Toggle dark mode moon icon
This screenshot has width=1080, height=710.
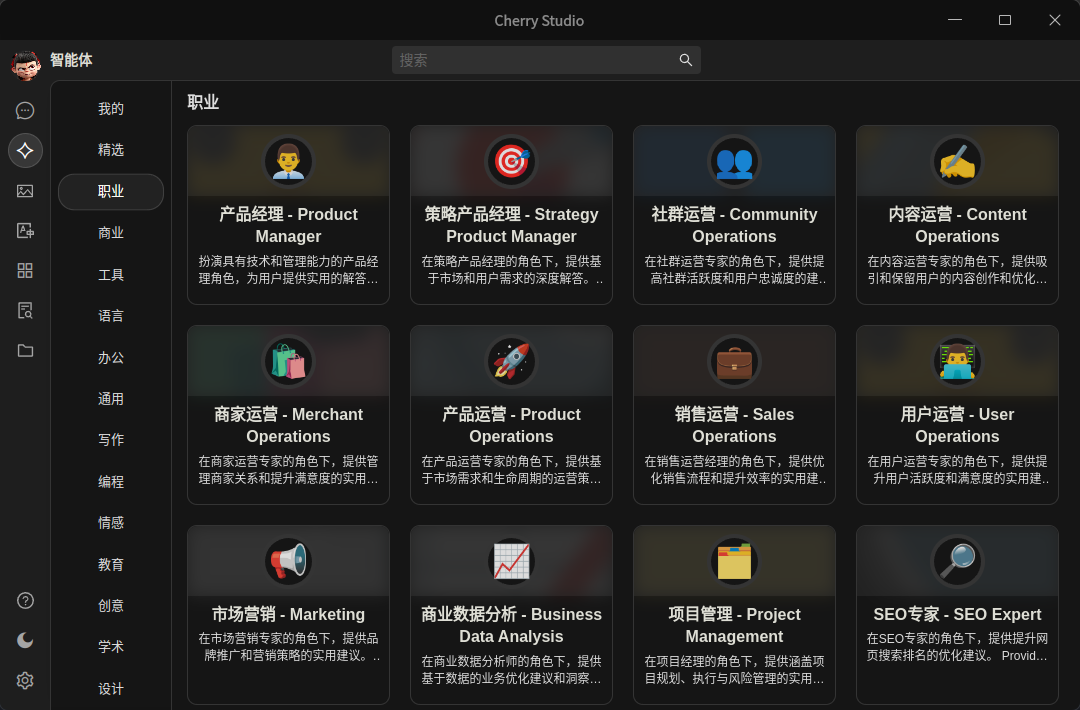pos(25,640)
